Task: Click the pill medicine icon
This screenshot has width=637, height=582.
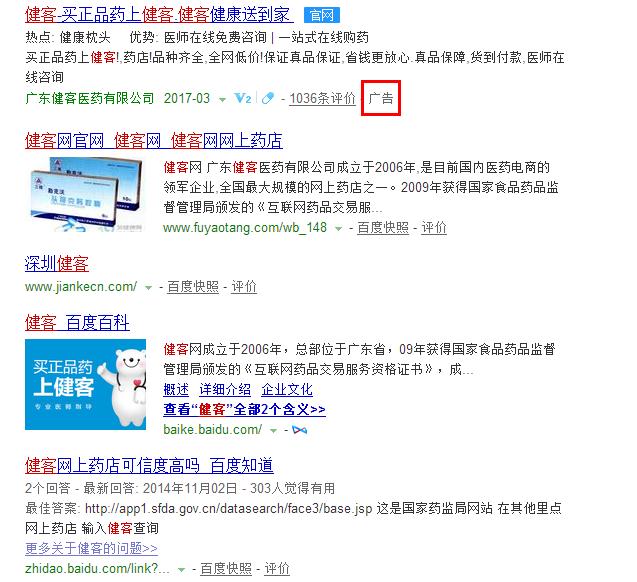Action: point(268,98)
